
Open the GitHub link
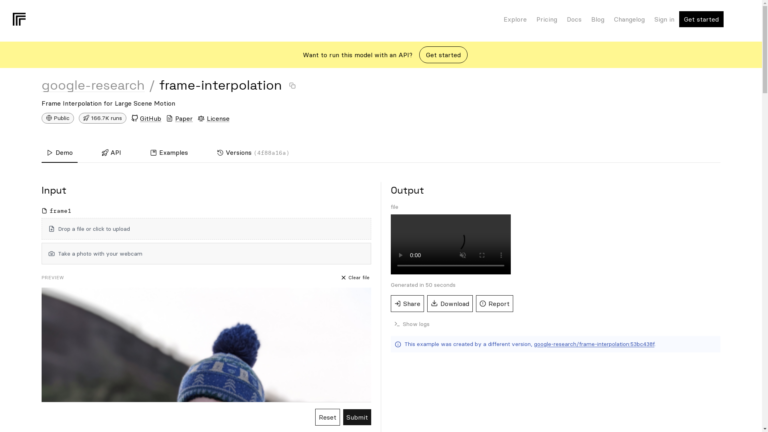coord(146,119)
